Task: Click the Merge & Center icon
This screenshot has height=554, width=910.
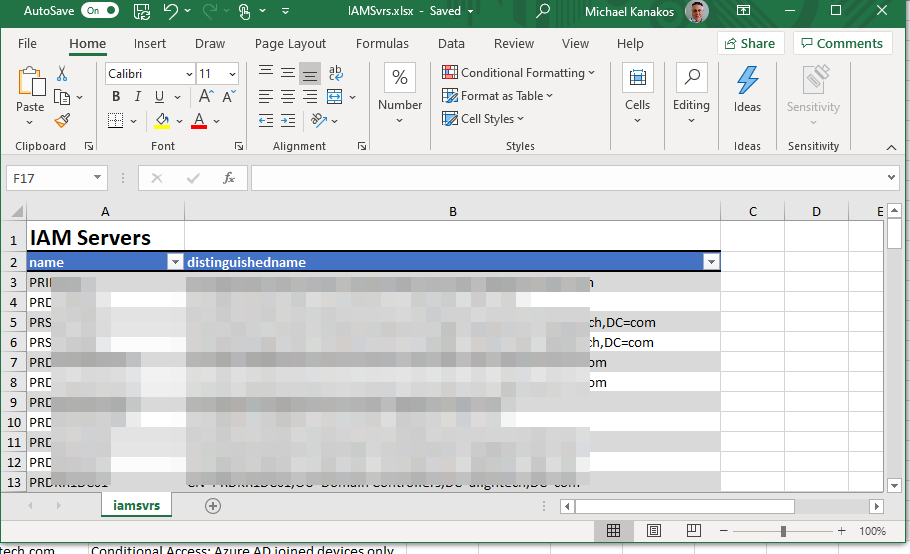Action: (335, 96)
